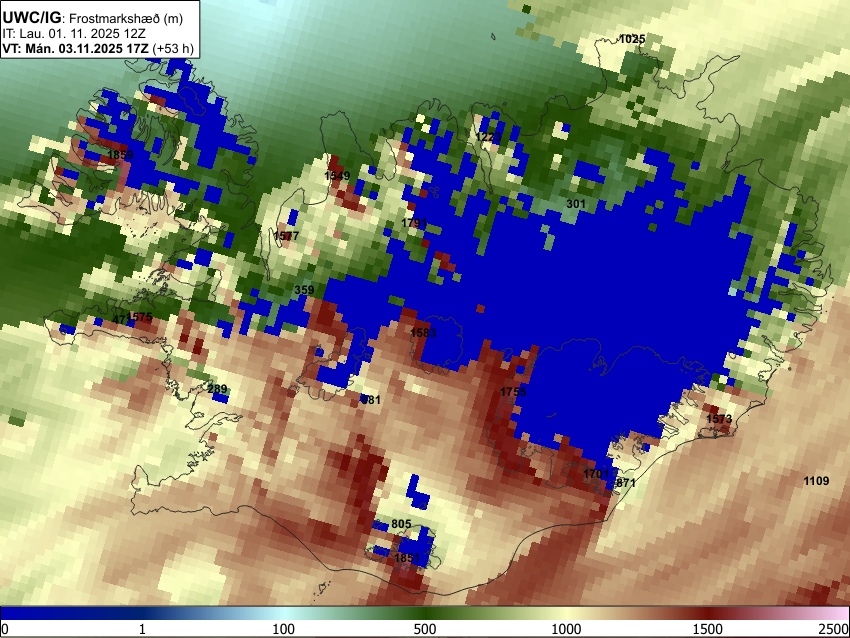
Task: Click the colour scale label 0
Action: click(5, 629)
